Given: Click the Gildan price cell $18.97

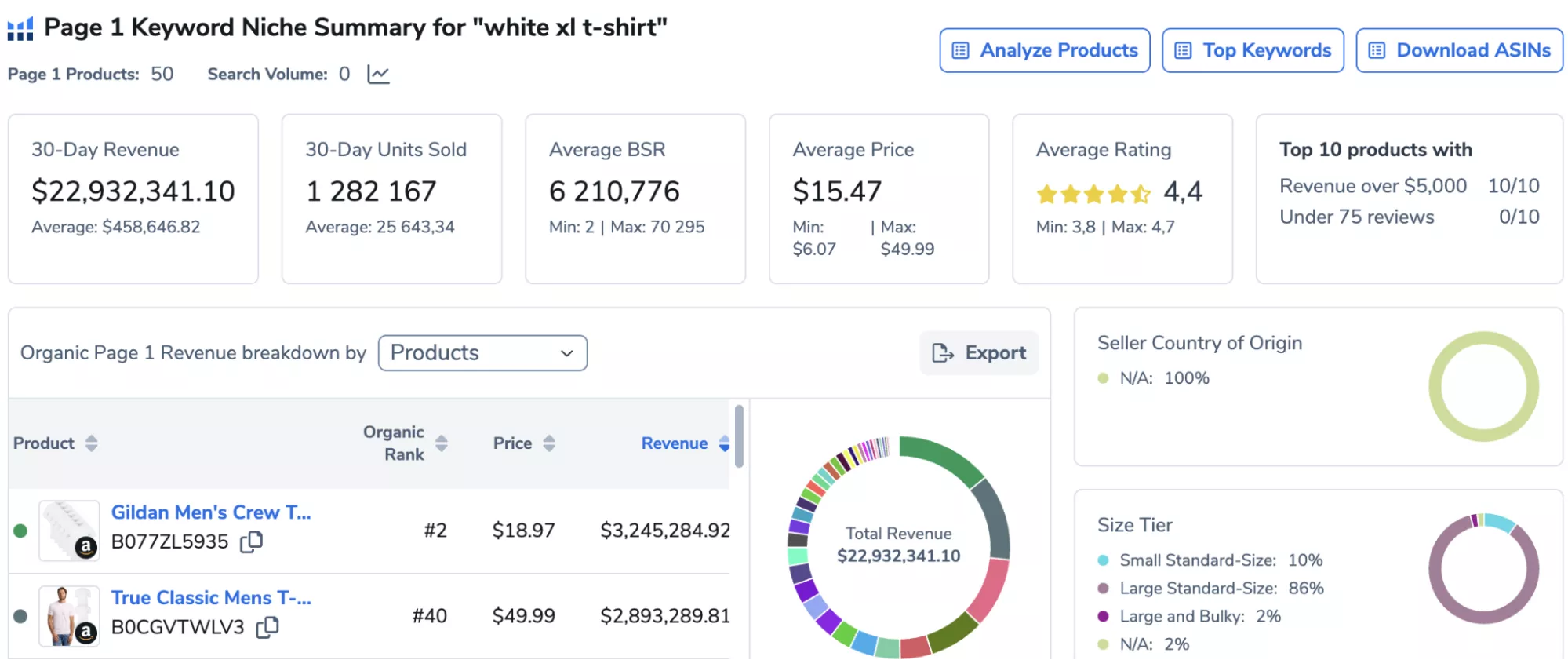Looking at the screenshot, I should [523, 531].
